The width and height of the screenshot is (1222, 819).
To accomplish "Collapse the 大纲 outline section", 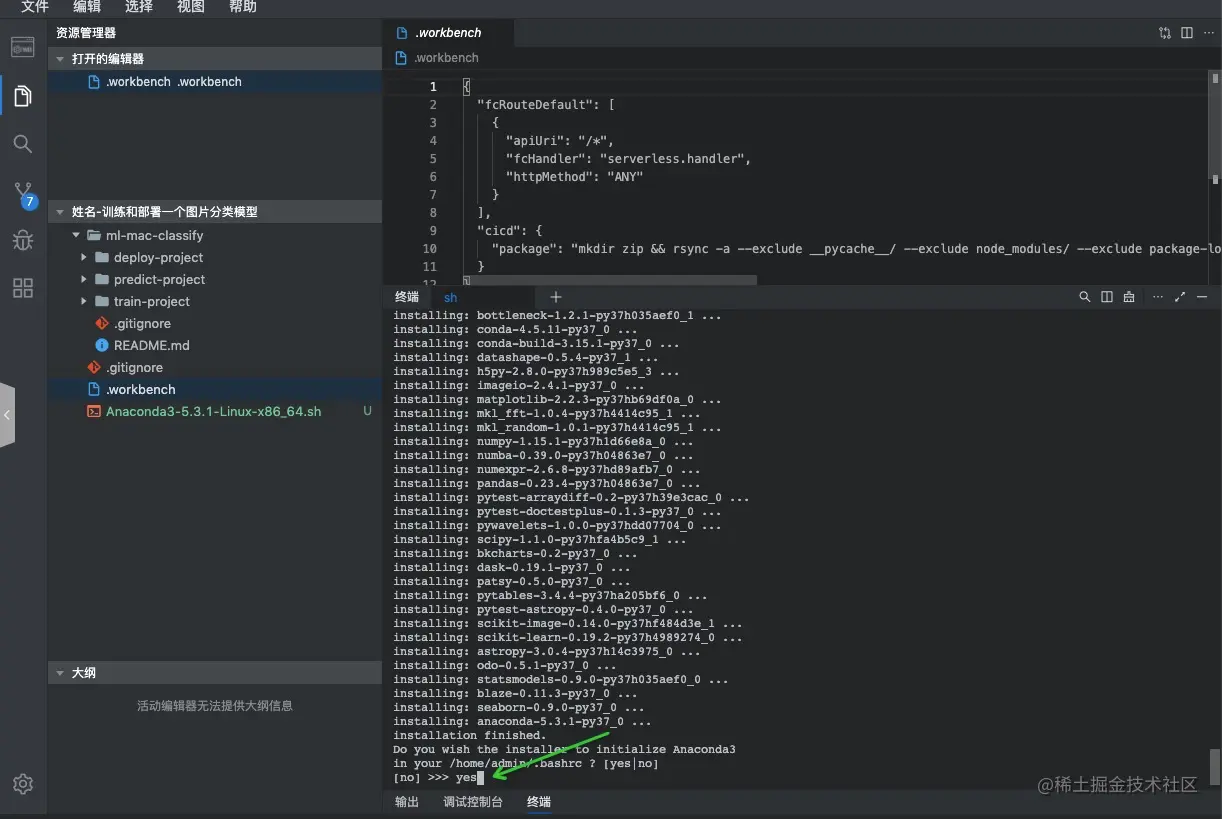I will 61,673.
